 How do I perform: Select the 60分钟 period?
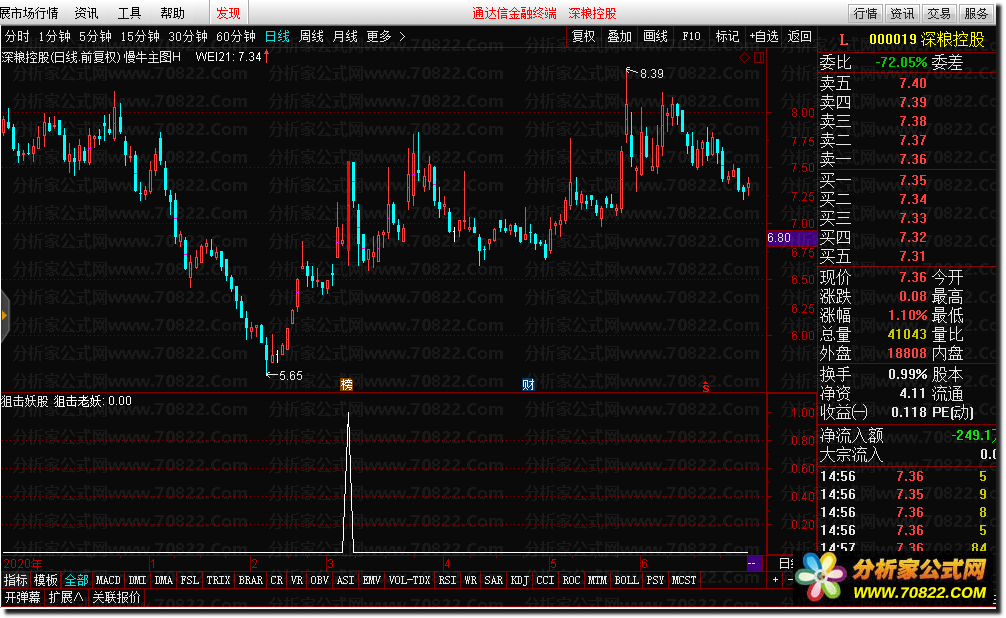236,37
